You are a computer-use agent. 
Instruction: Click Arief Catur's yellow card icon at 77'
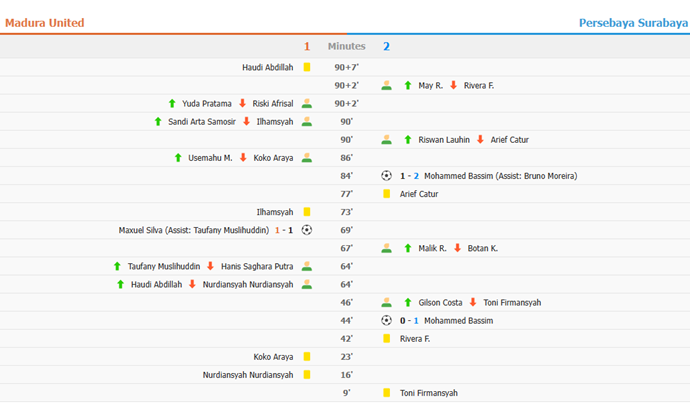click(x=386, y=194)
